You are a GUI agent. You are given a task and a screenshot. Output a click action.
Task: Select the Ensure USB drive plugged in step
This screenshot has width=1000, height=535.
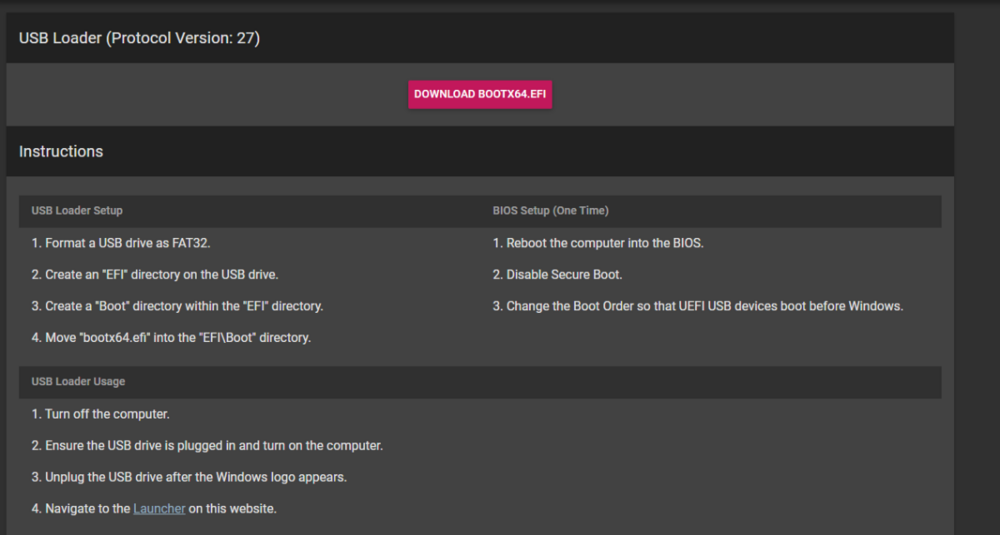(207, 446)
